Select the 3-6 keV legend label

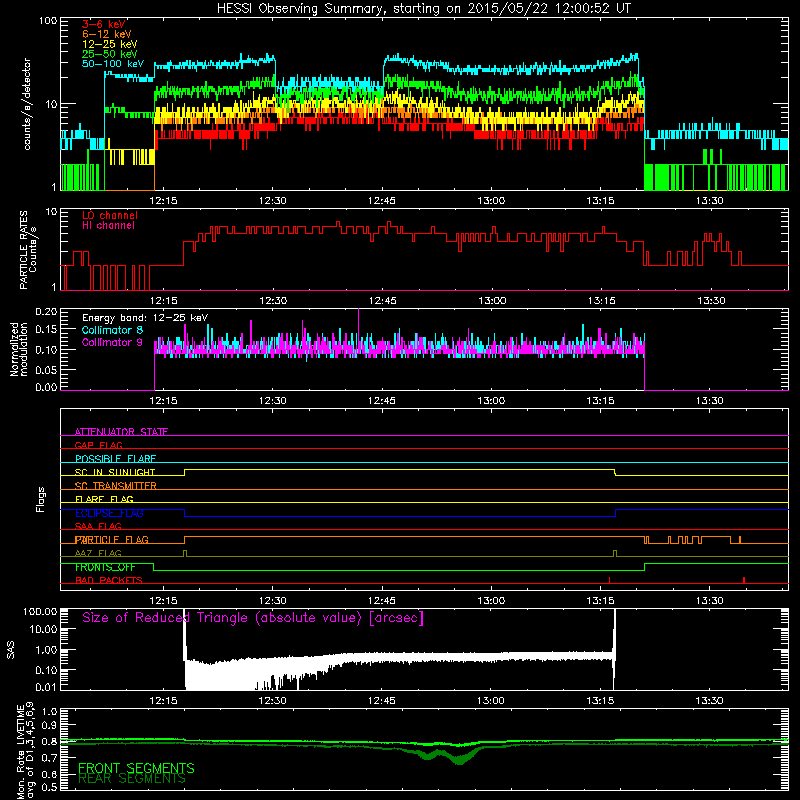(x=104, y=24)
